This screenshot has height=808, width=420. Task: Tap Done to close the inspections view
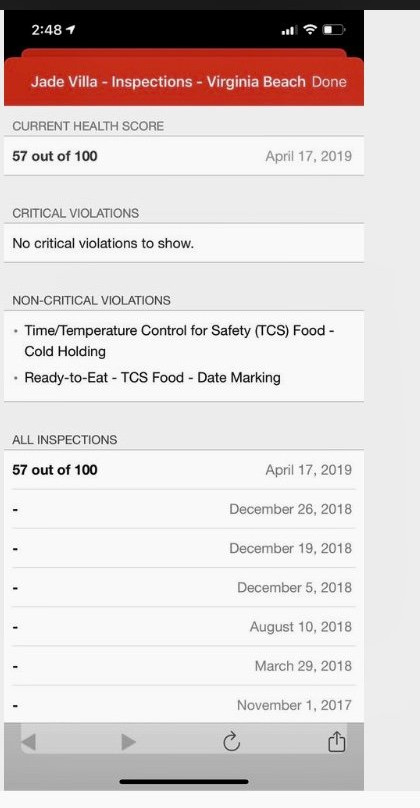(x=329, y=82)
